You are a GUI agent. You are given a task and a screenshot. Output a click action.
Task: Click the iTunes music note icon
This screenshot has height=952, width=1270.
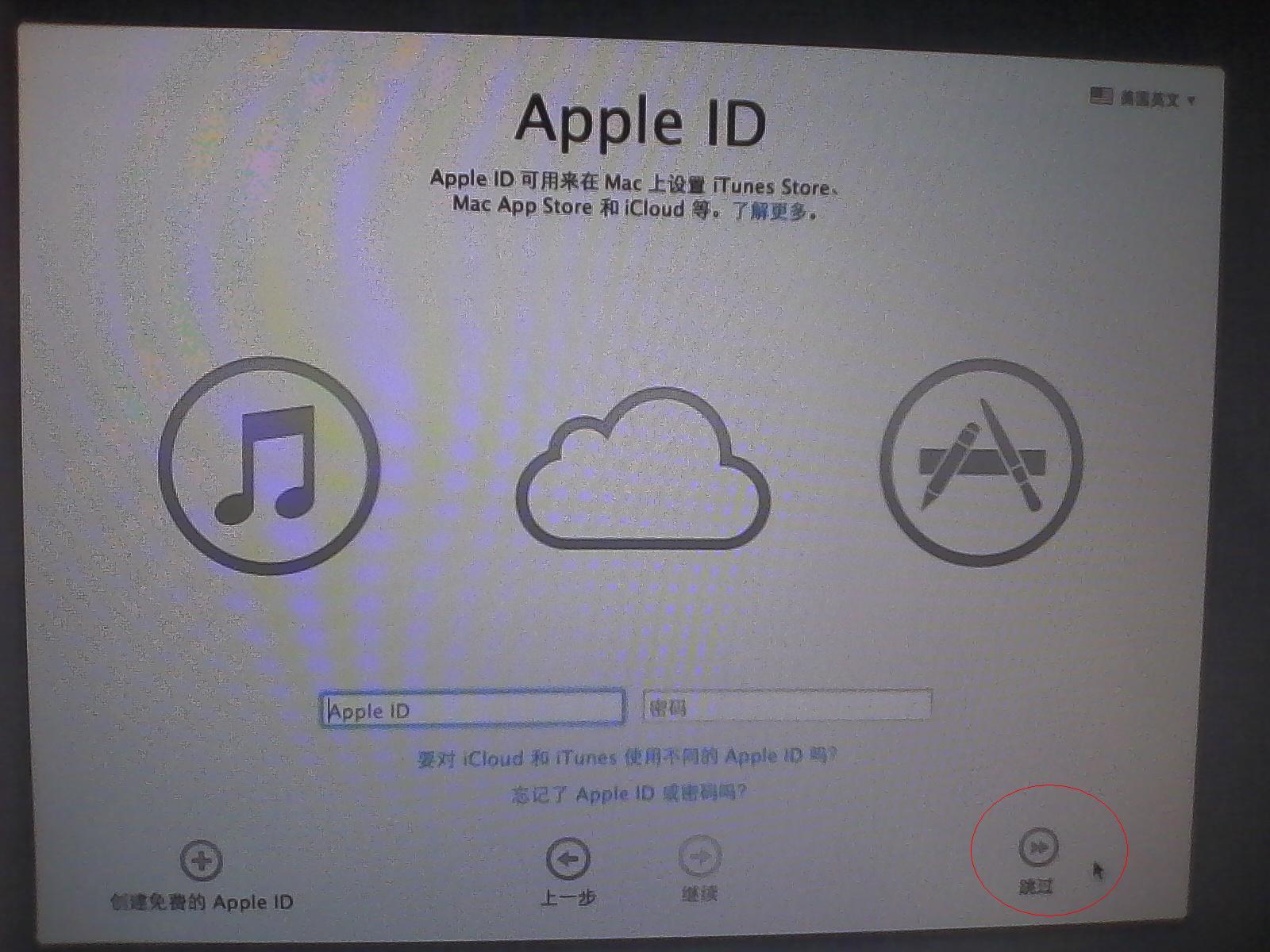(268, 466)
